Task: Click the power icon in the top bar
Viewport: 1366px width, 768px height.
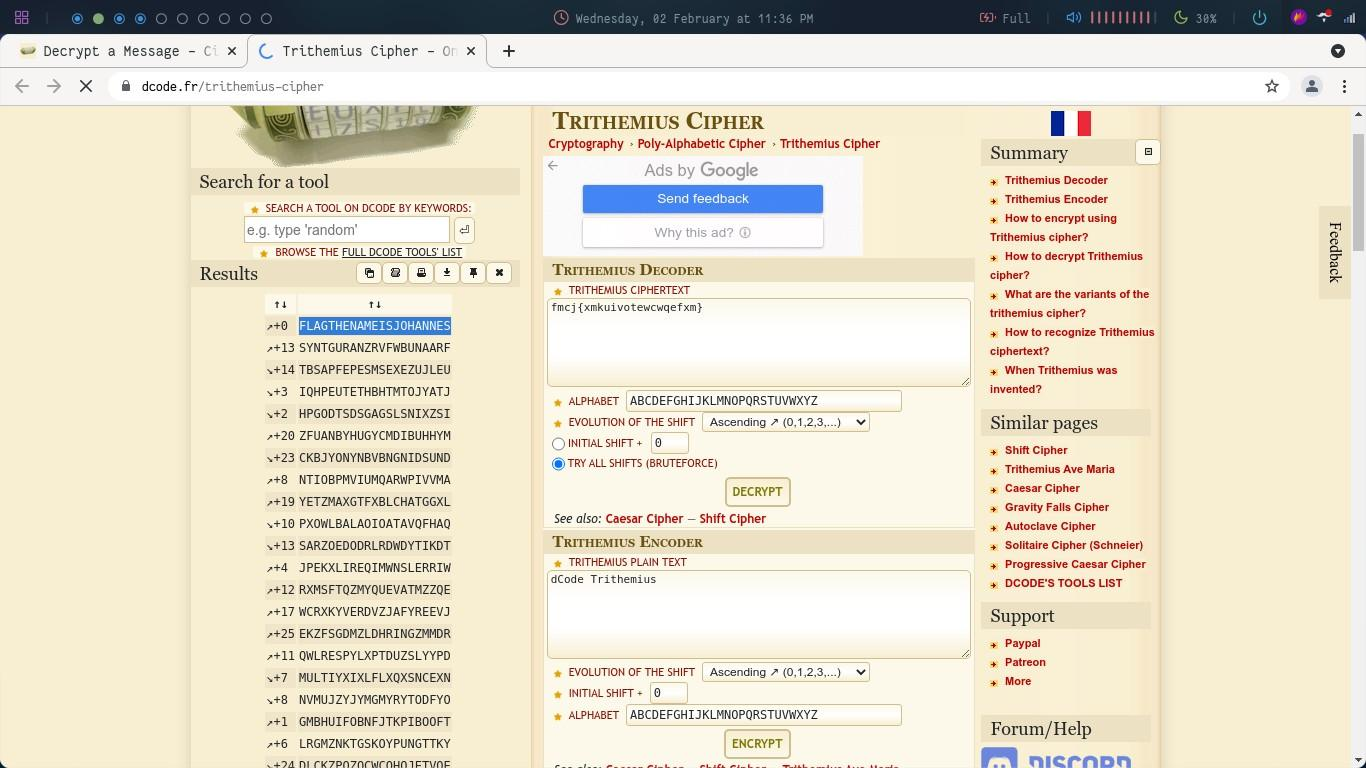Action: 1259,18
